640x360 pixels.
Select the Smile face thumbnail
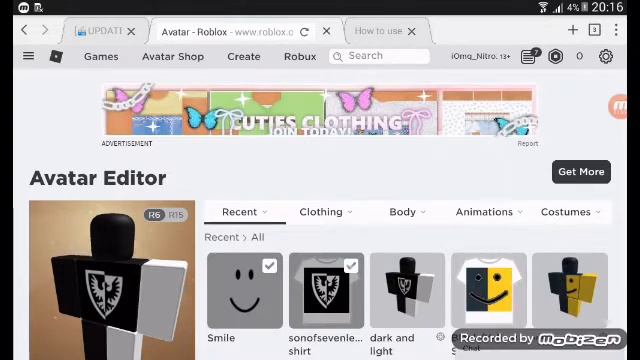click(245, 291)
